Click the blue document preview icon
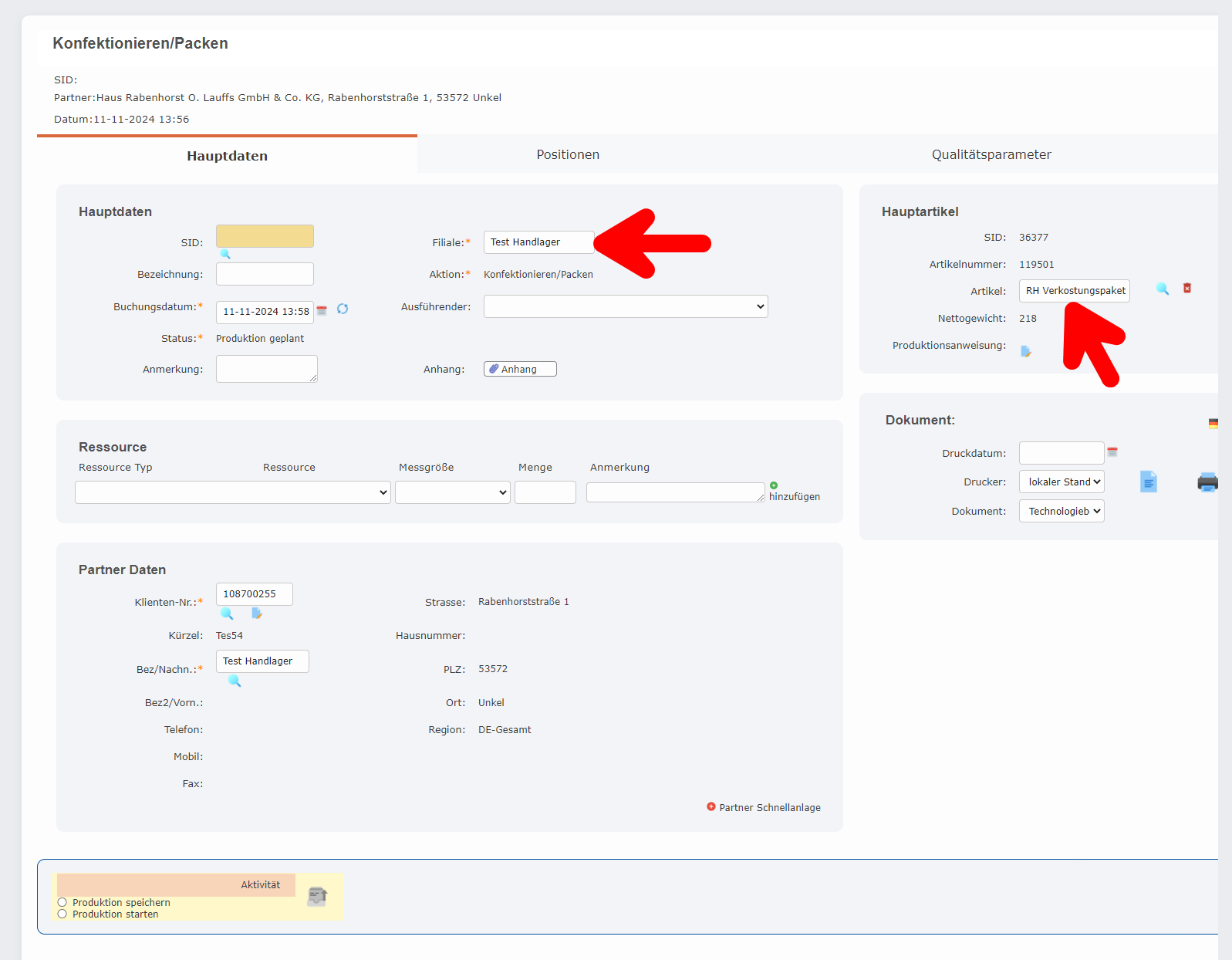Image resolution: width=1232 pixels, height=960 pixels. point(1148,482)
